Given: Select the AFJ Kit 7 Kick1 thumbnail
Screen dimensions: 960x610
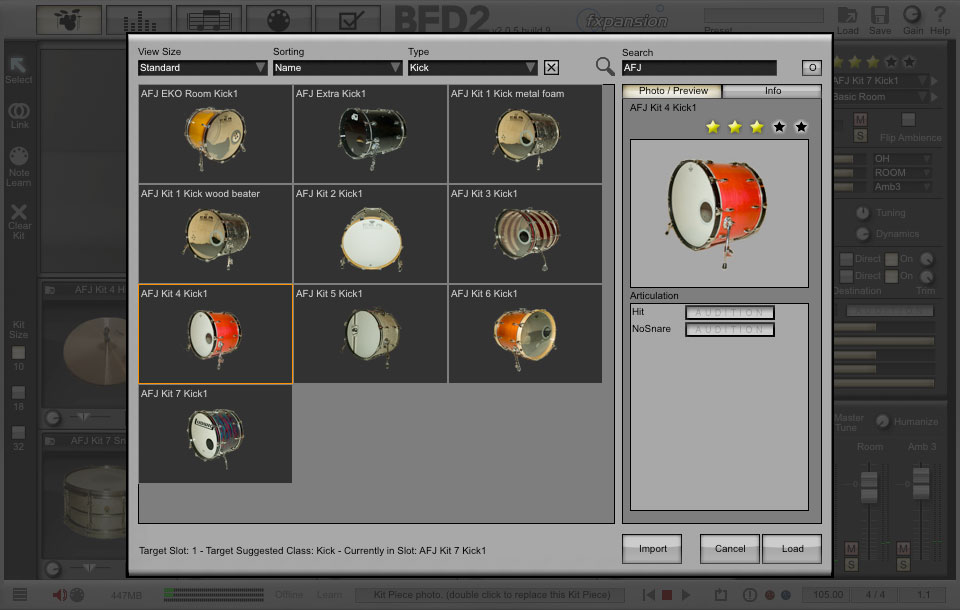Looking at the screenshot, I should click(x=216, y=434).
